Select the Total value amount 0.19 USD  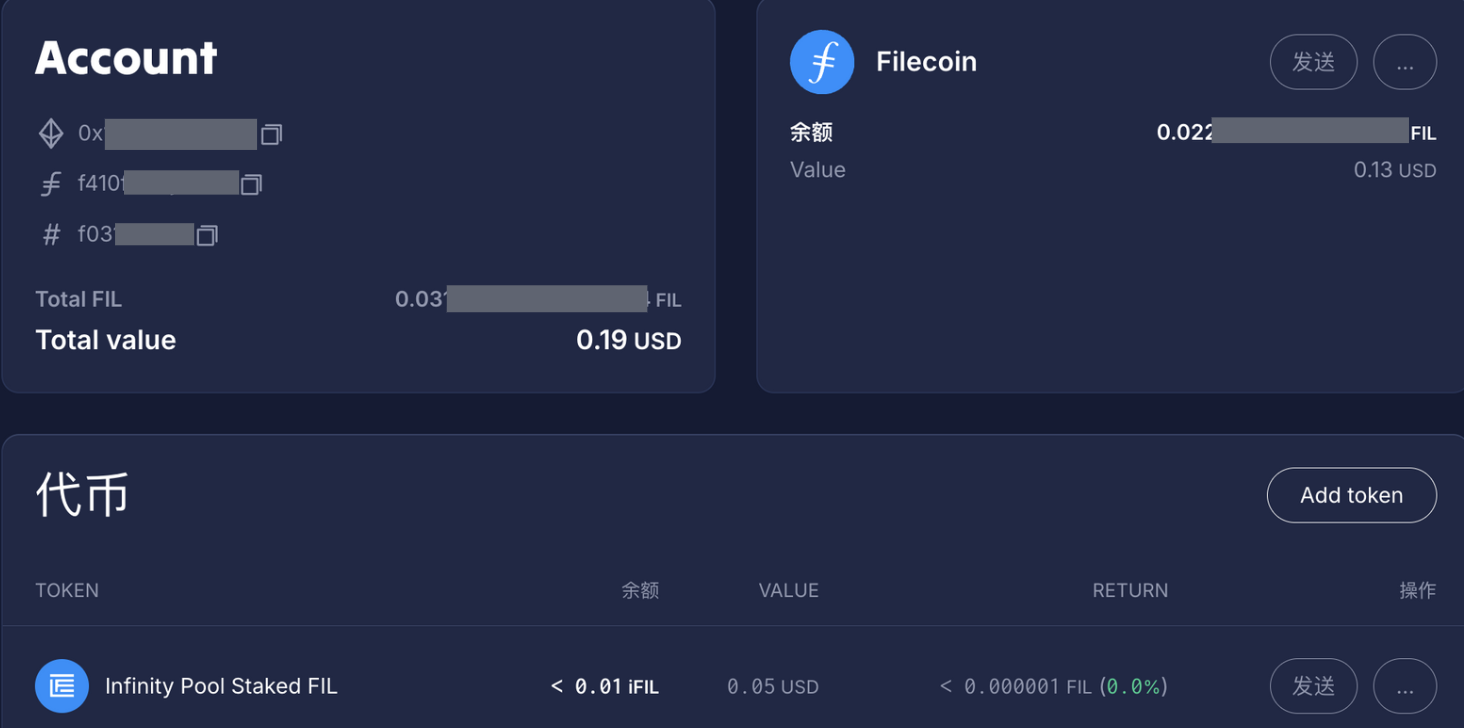click(x=628, y=340)
